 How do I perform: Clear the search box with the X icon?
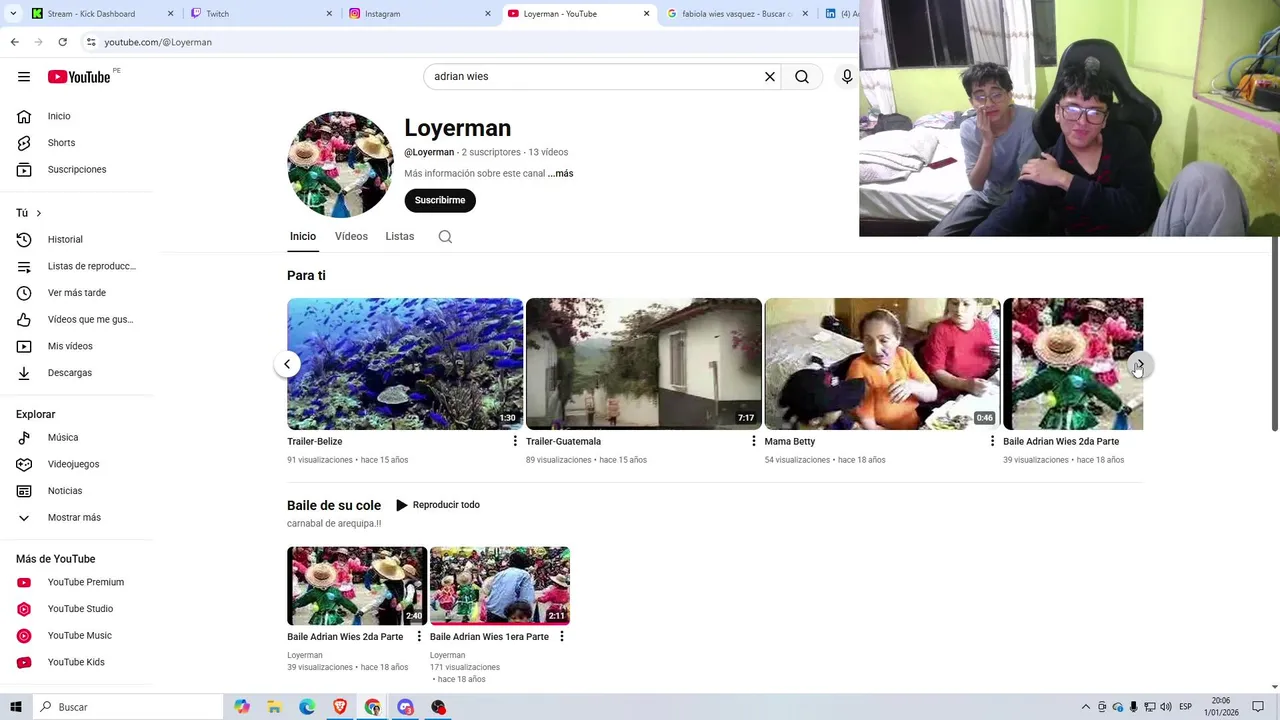(770, 77)
